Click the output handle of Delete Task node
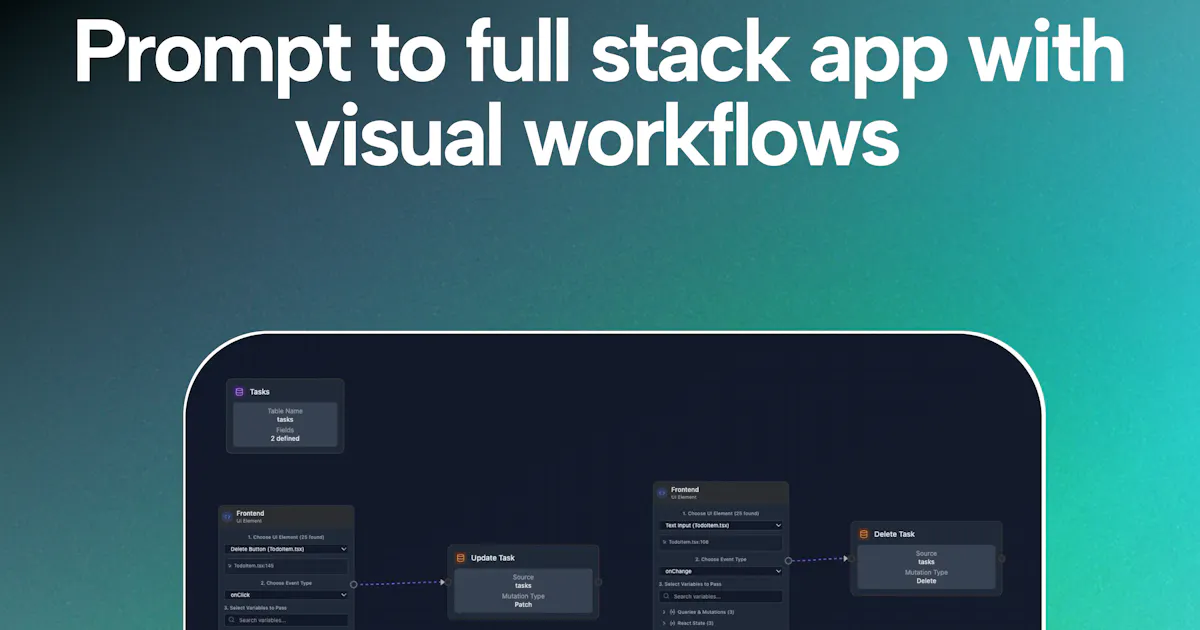This screenshot has height=630, width=1200. [1002, 558]
